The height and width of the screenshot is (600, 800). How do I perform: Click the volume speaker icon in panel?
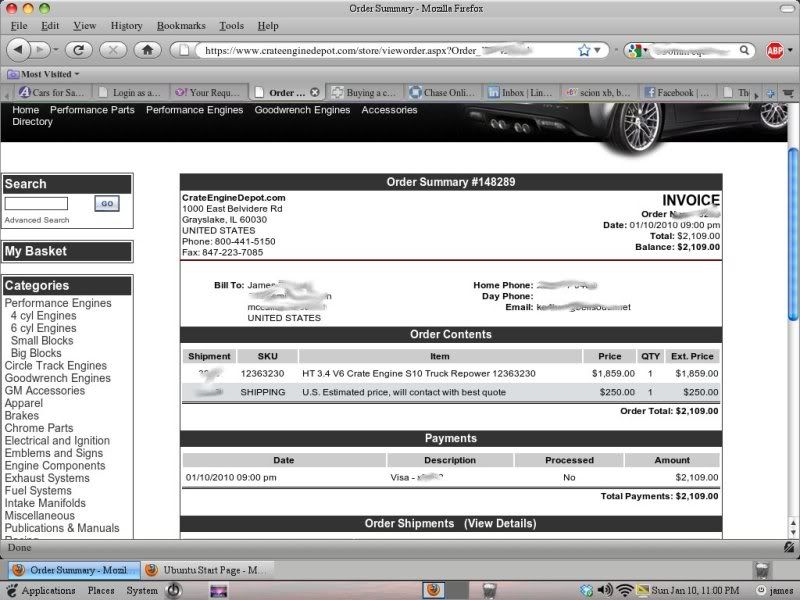coord(605,590)
